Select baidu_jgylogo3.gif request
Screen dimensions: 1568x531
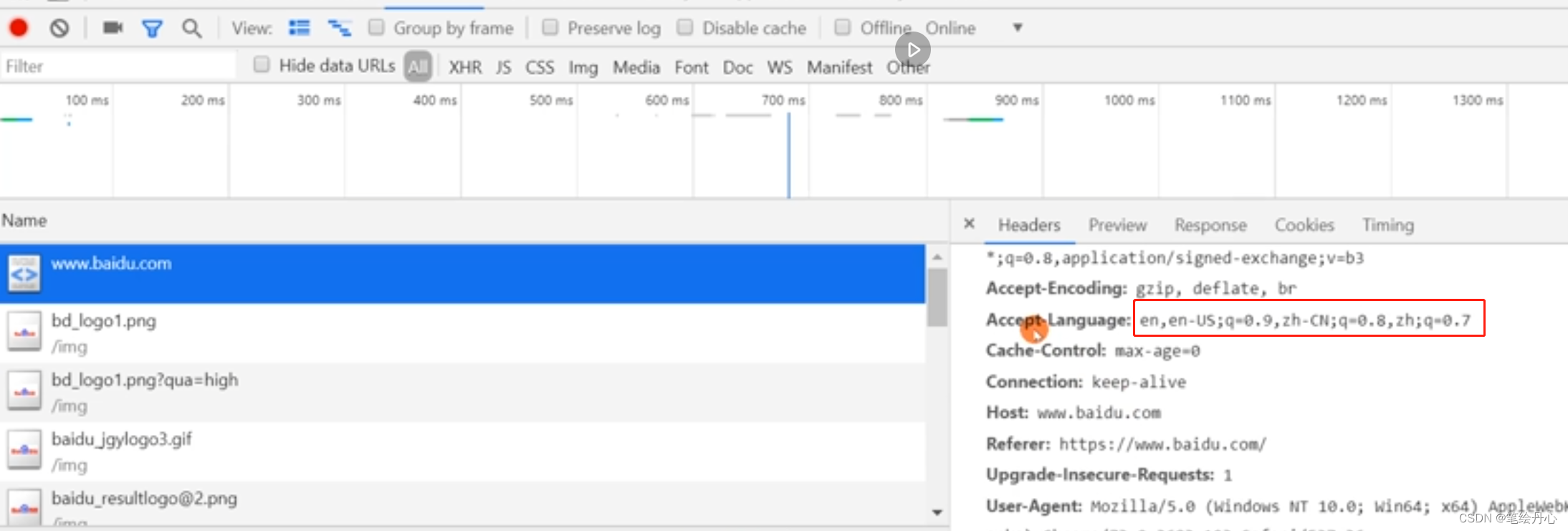click(x=463, y=451)
